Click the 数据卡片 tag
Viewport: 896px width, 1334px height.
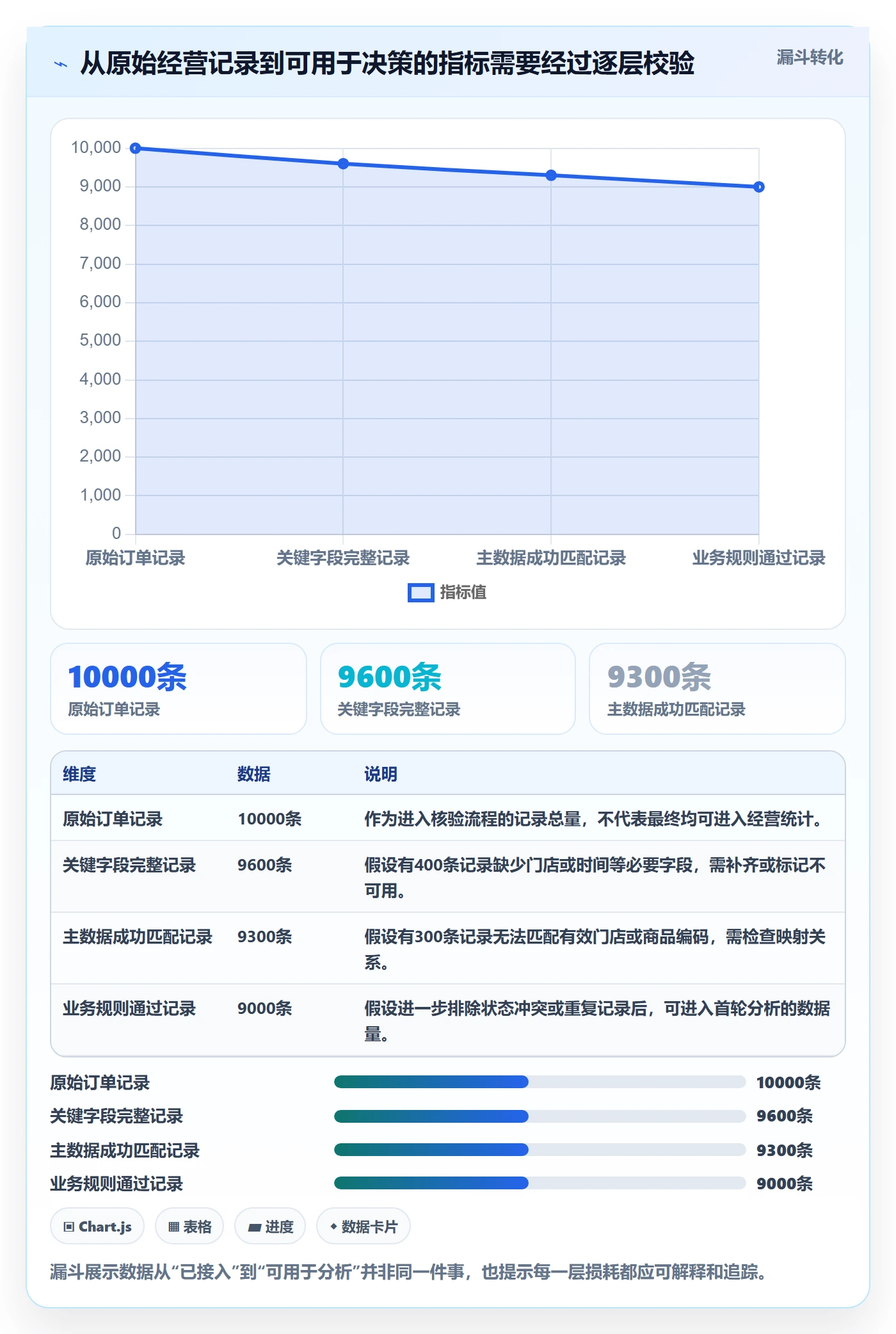364,1226
